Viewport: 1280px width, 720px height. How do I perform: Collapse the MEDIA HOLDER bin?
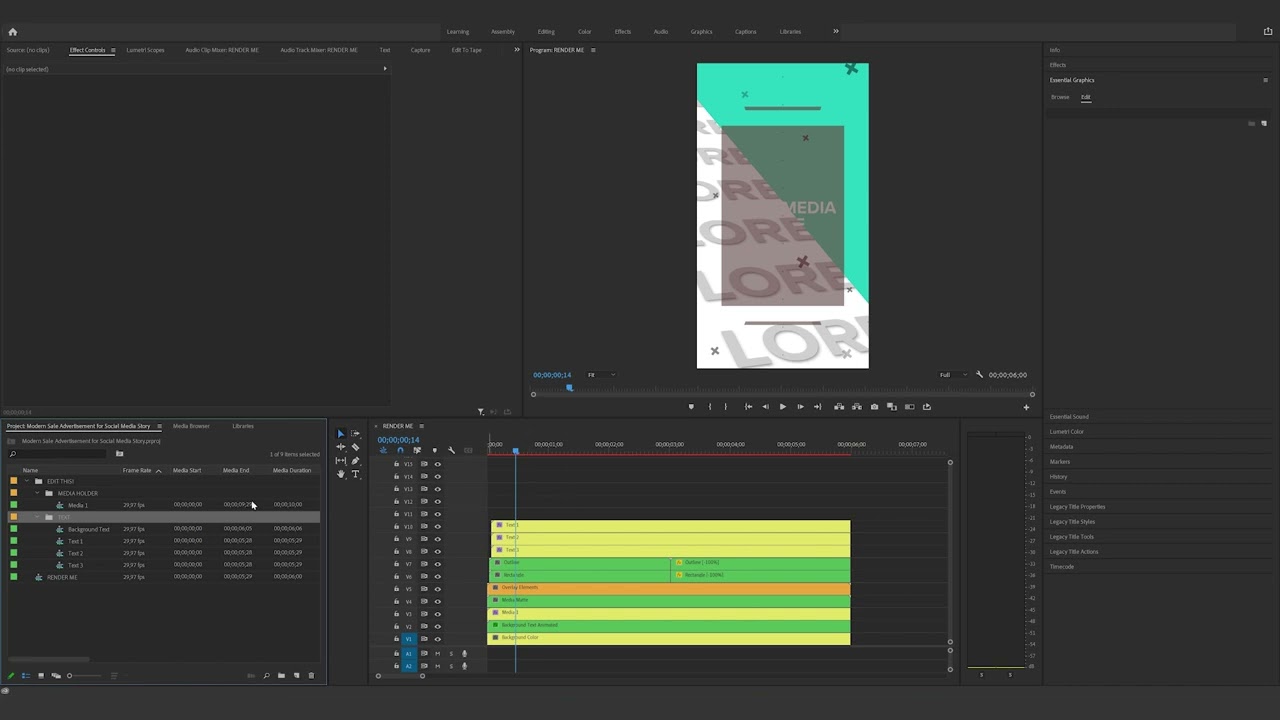(x=37, y=493)
